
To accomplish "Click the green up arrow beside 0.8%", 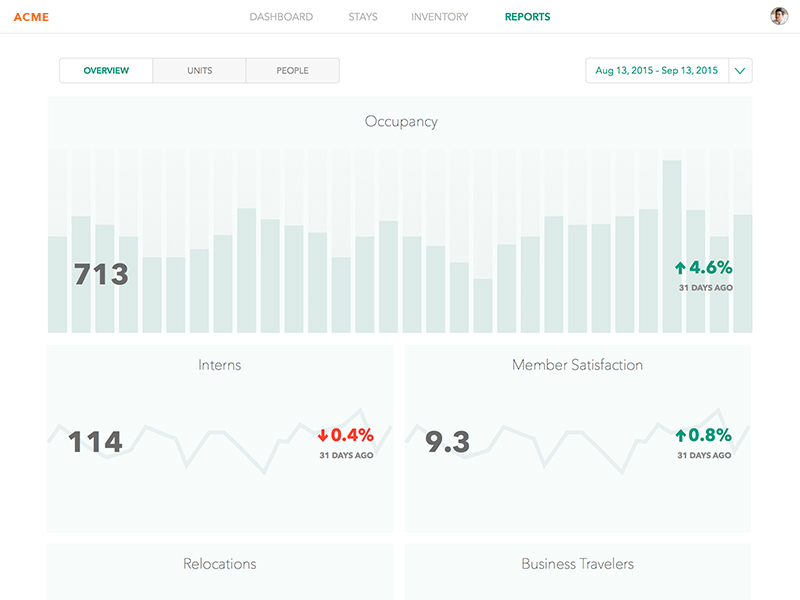I will pyautogui.click(x=680, y=435).
